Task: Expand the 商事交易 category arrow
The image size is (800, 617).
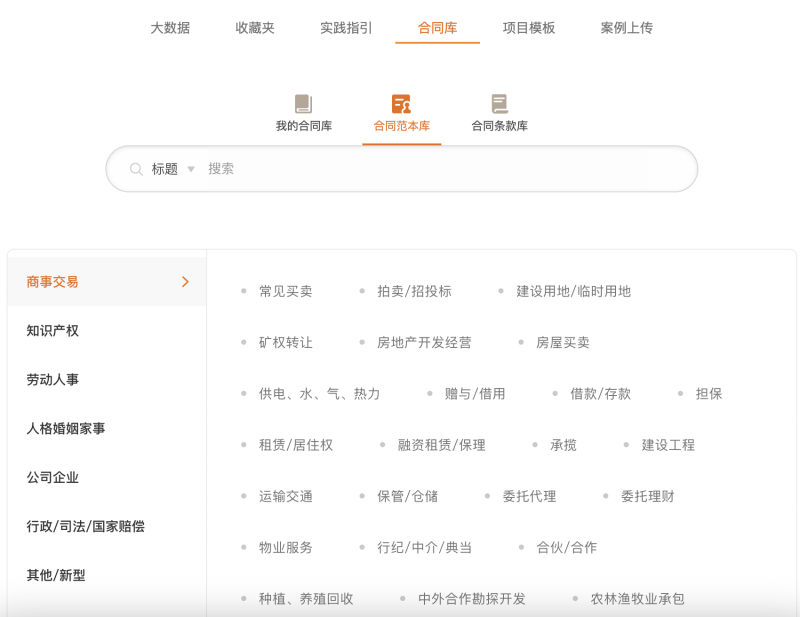Action: point(185,282)
